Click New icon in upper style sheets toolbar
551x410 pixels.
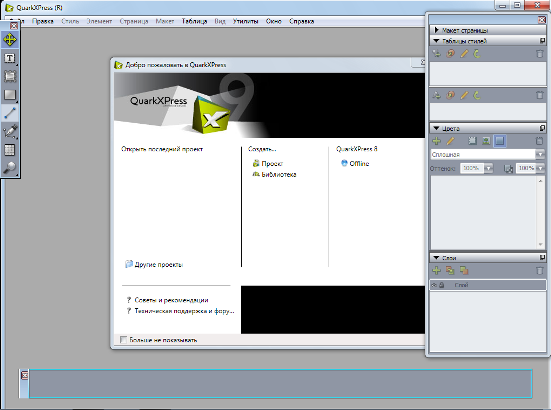(436, 54)
